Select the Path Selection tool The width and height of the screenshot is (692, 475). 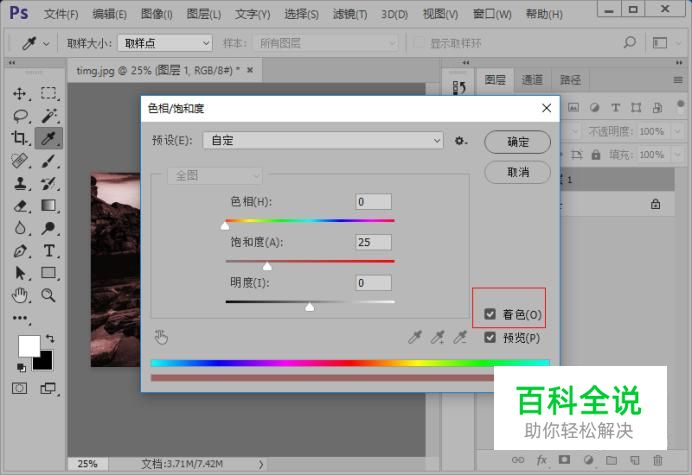(19, 273)
